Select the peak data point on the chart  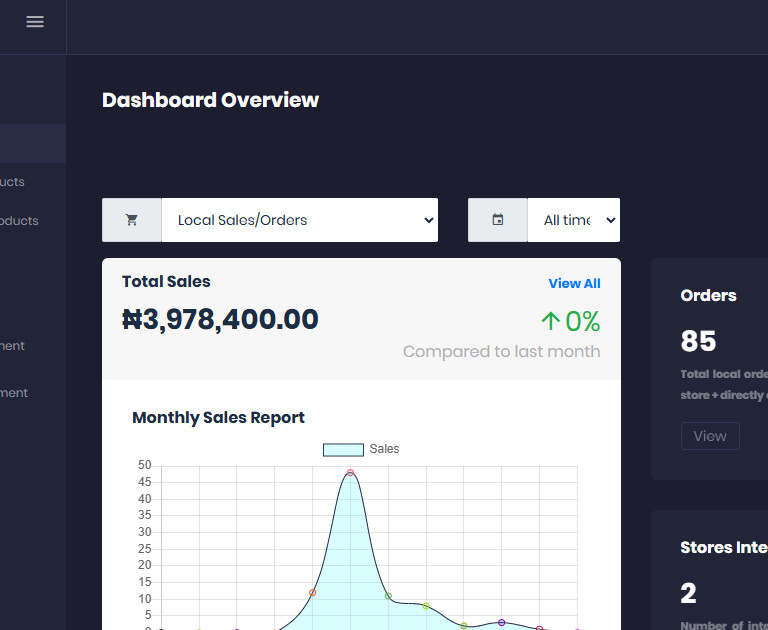(x=350, y=472)
